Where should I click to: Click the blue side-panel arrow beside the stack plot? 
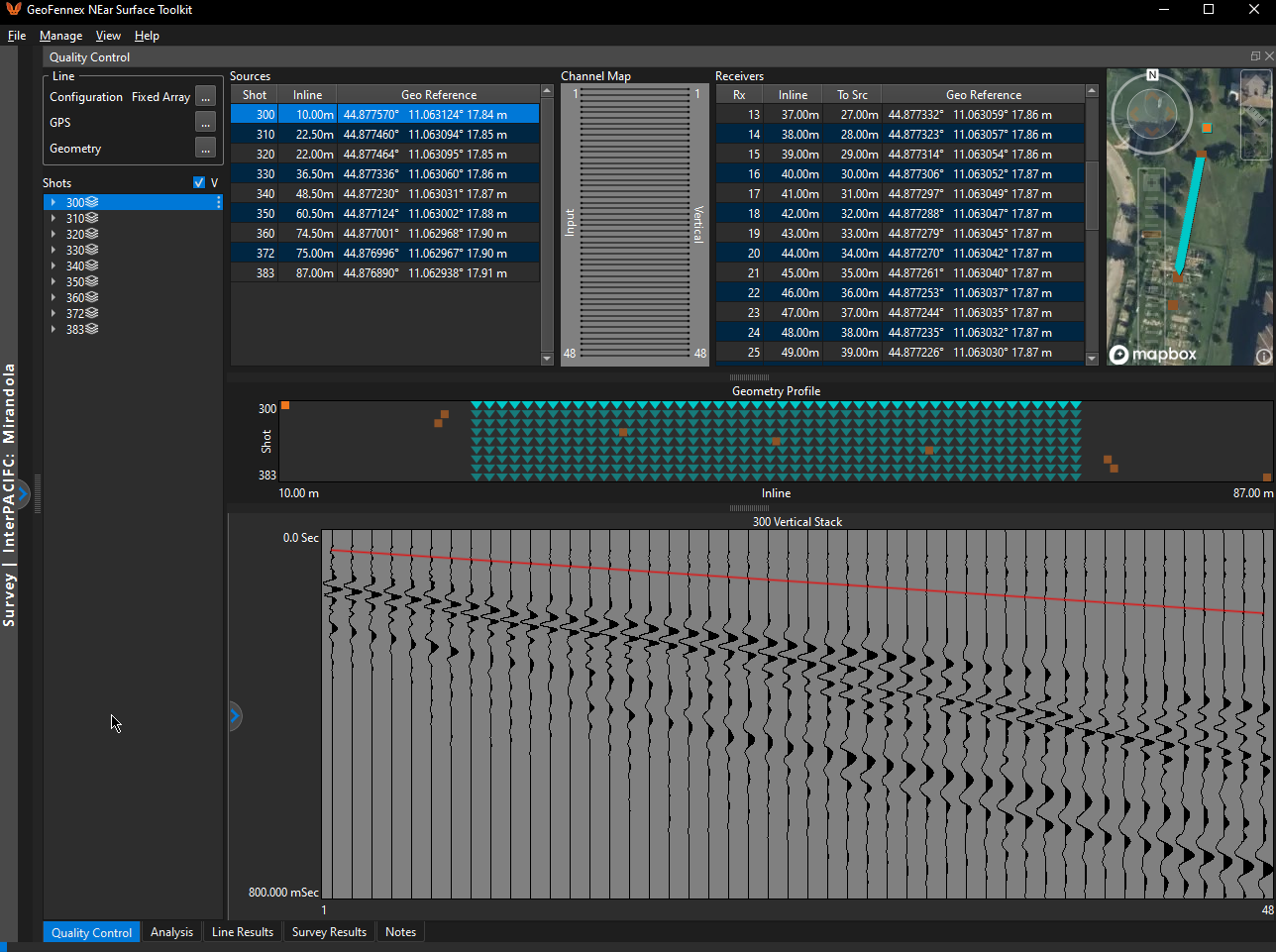point(235,715)
